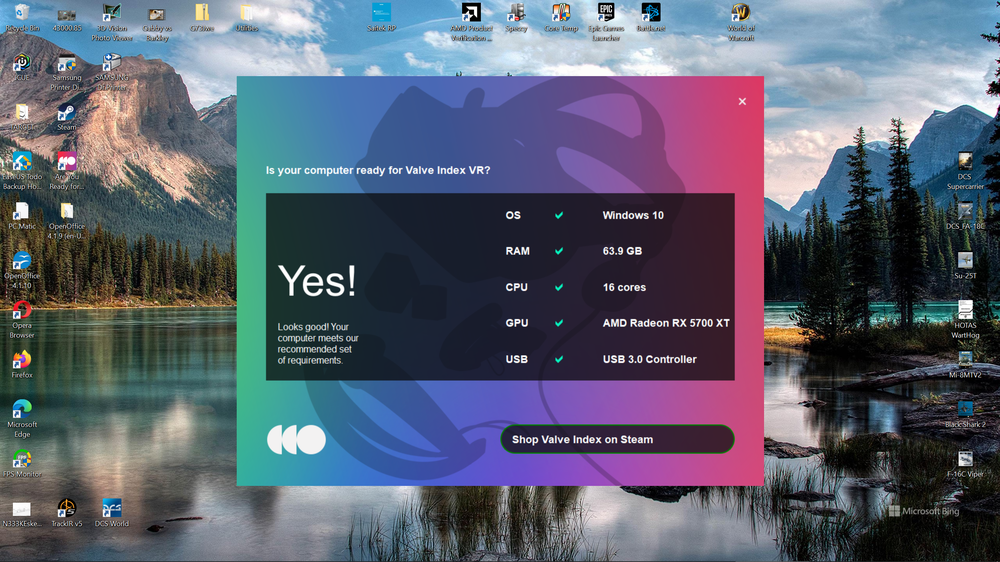
Task: Select the Mi-8MTV2 desktop icon
Action: coord(965,364)
